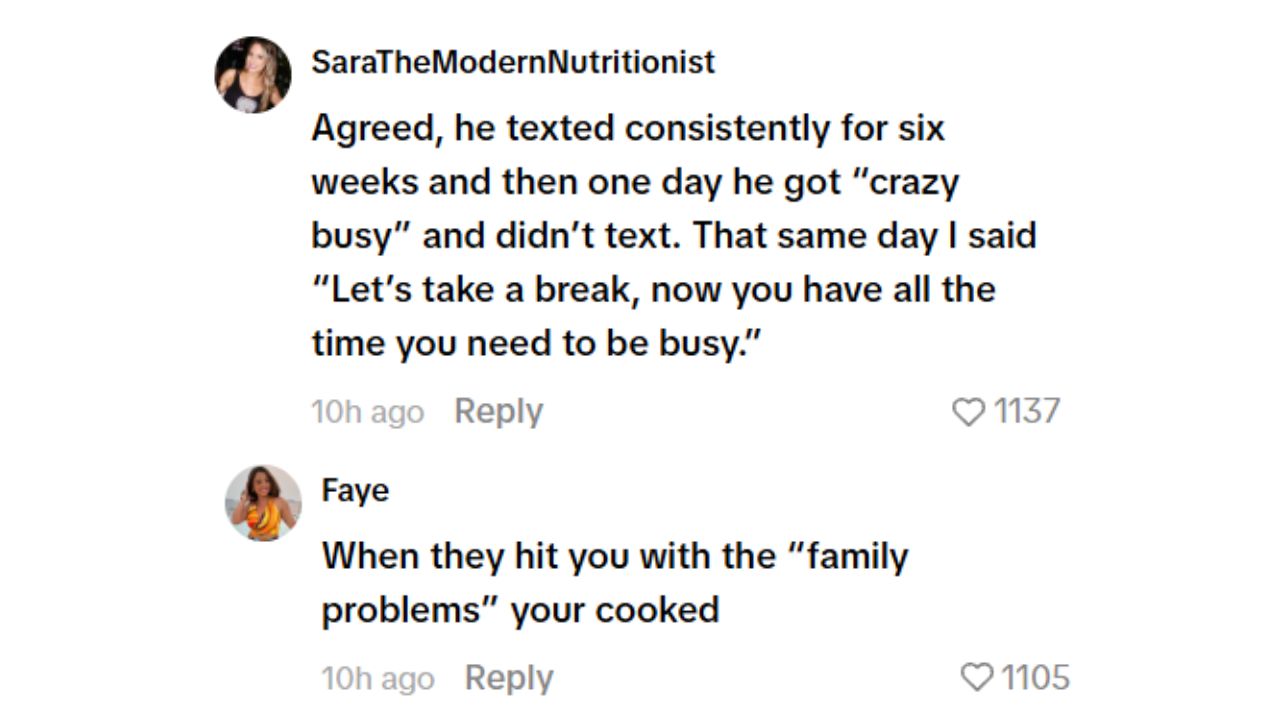
Task: Reply to Faye's comment
Action: [x=509, y=678]
